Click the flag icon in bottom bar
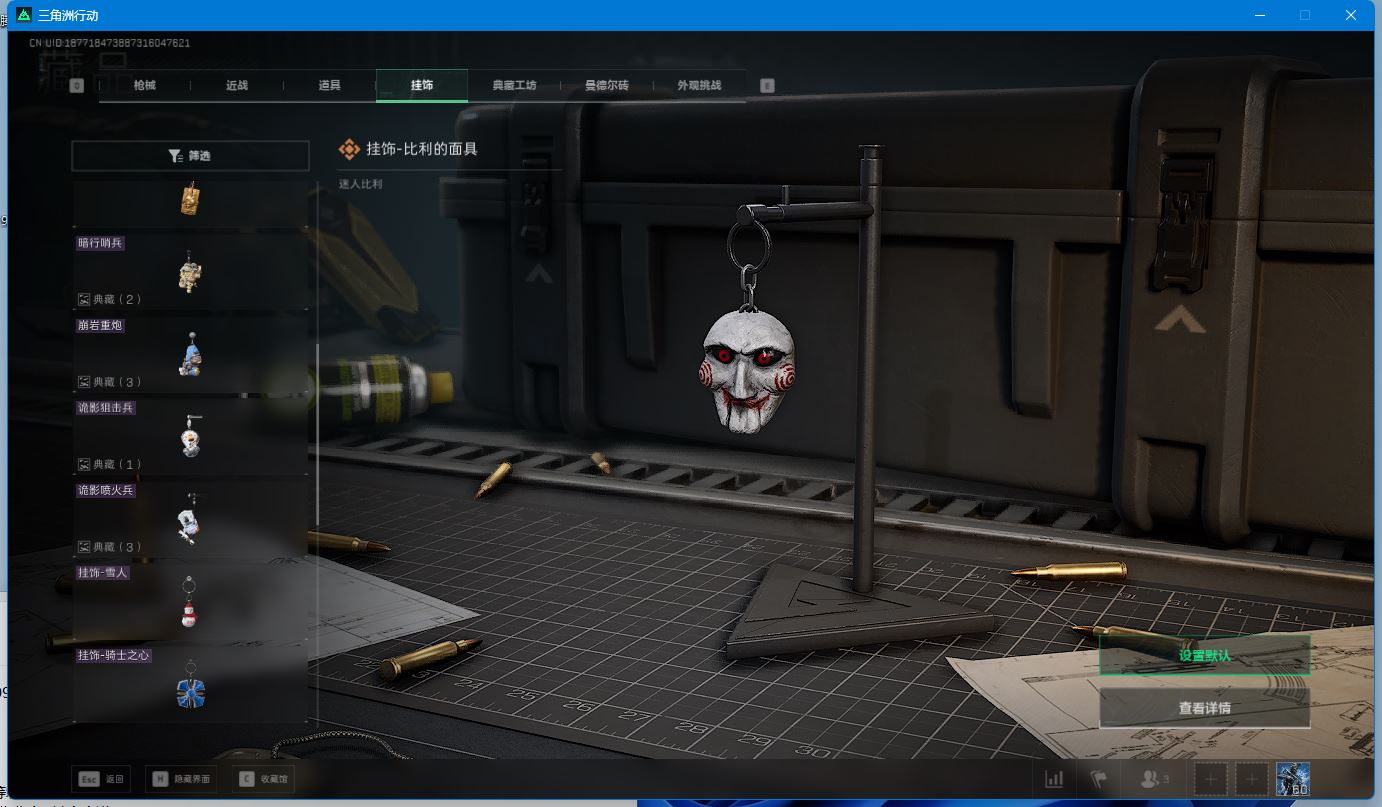1382x807 pixels. point(1099,779)
